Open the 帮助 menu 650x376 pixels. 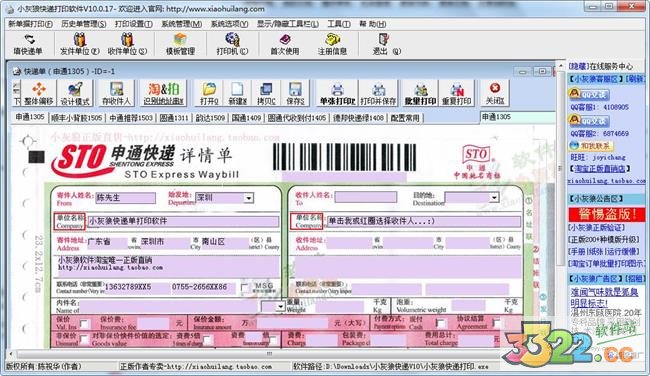coord(372,24)
